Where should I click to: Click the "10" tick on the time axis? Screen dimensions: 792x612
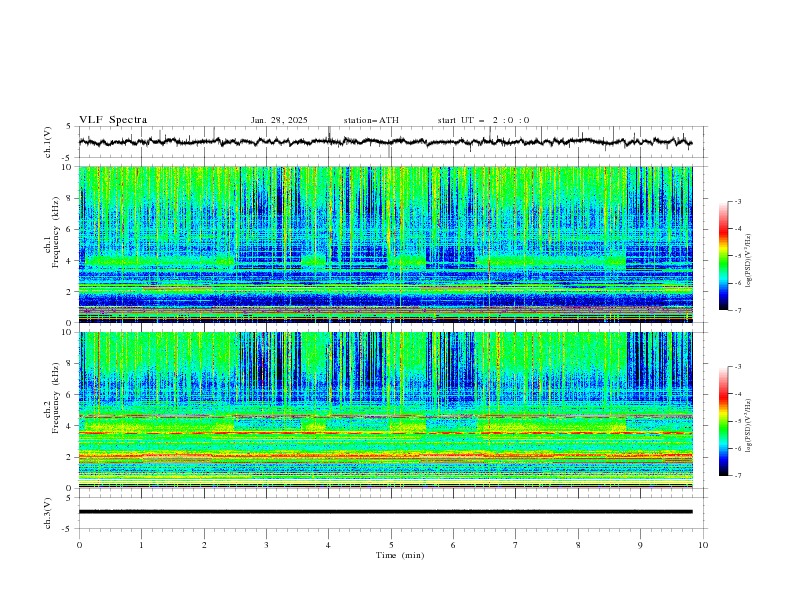click(703, 545)
